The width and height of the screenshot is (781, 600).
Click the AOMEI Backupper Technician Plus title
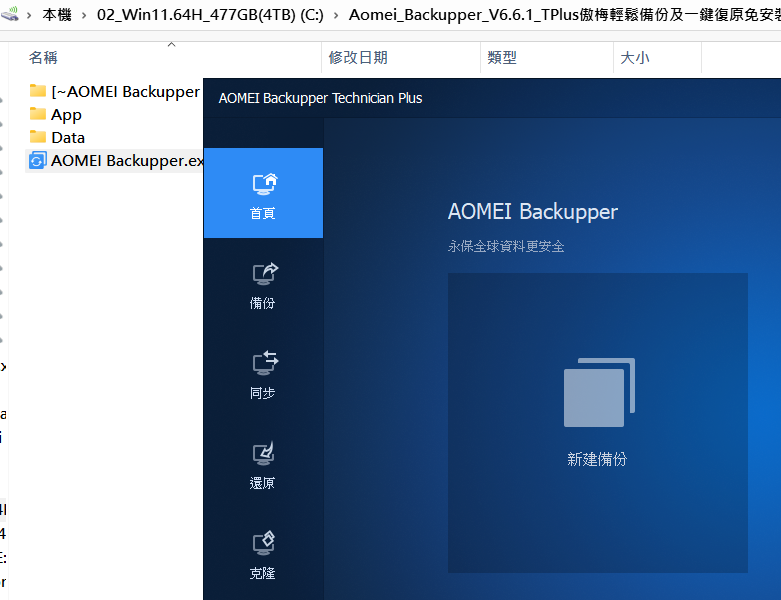pos(320,98)
